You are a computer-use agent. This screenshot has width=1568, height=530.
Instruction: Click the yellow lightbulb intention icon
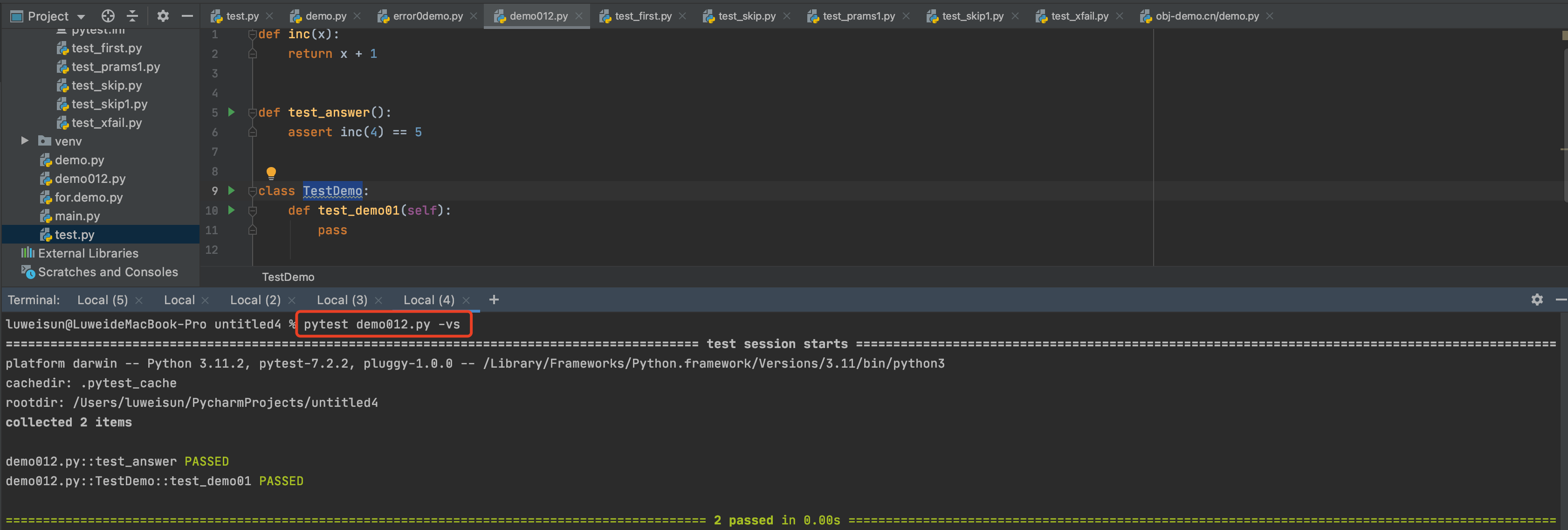click(x=271, y=173)
